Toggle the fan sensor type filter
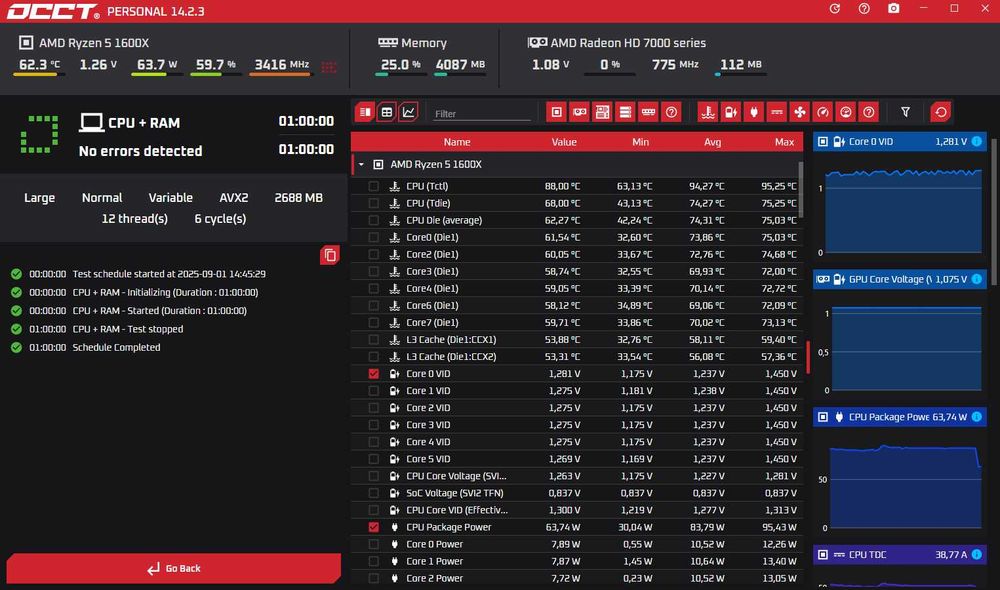1000x590 pixels. pyautogui.click(x=800, y=112)
